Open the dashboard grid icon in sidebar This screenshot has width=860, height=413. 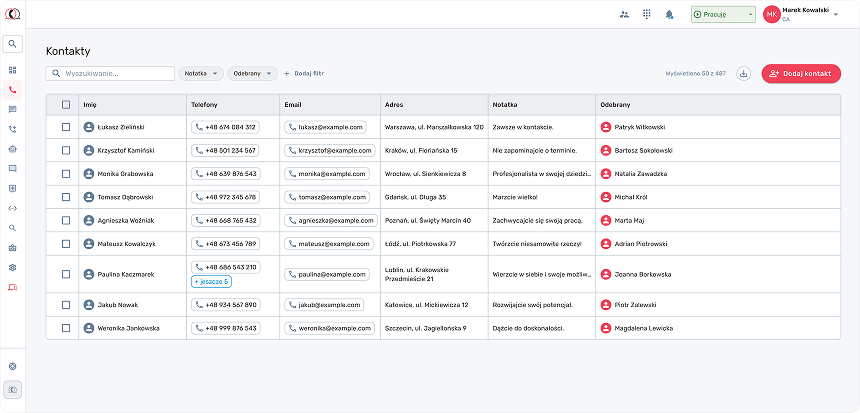pos(12,70)
